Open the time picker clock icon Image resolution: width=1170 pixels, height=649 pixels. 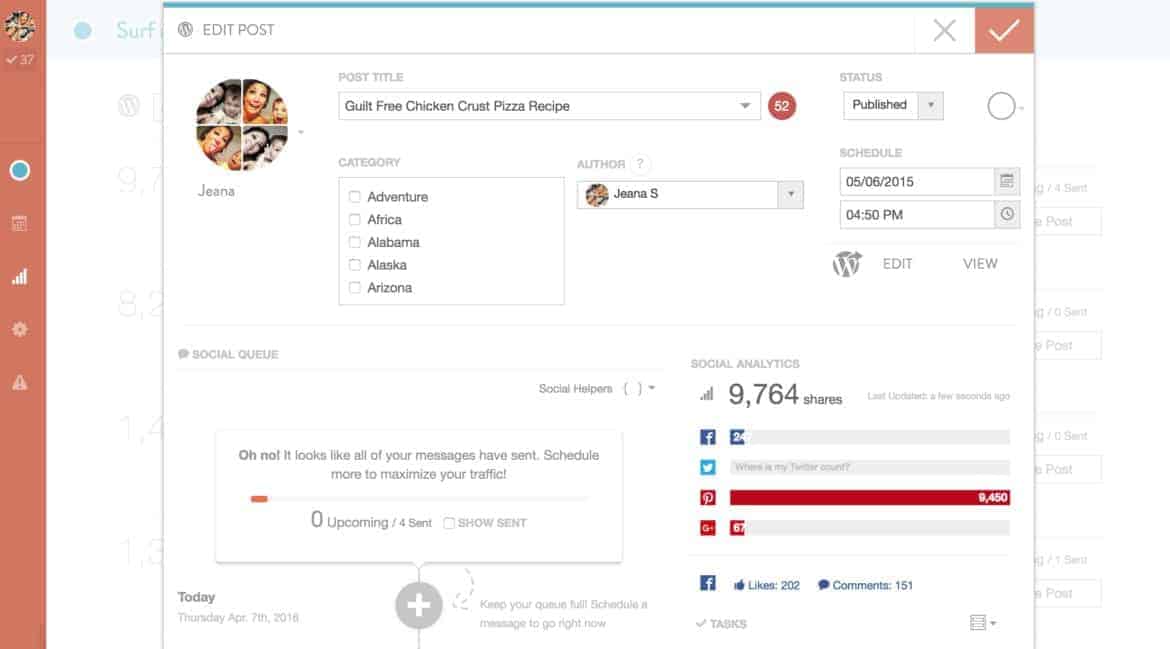pyautogui.click(x=1009, y=214)
